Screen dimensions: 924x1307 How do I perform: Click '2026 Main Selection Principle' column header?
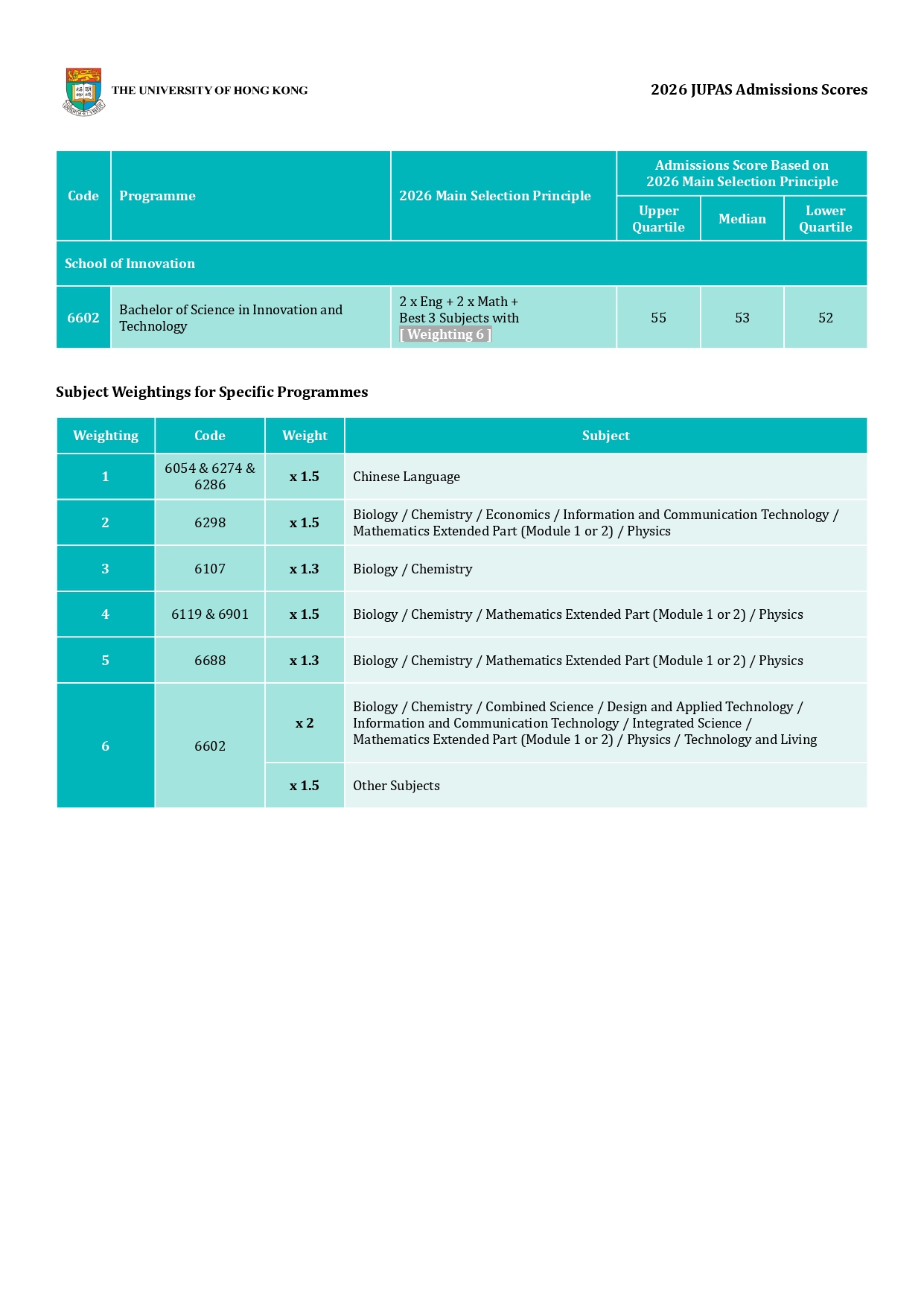tap(503, 196)
